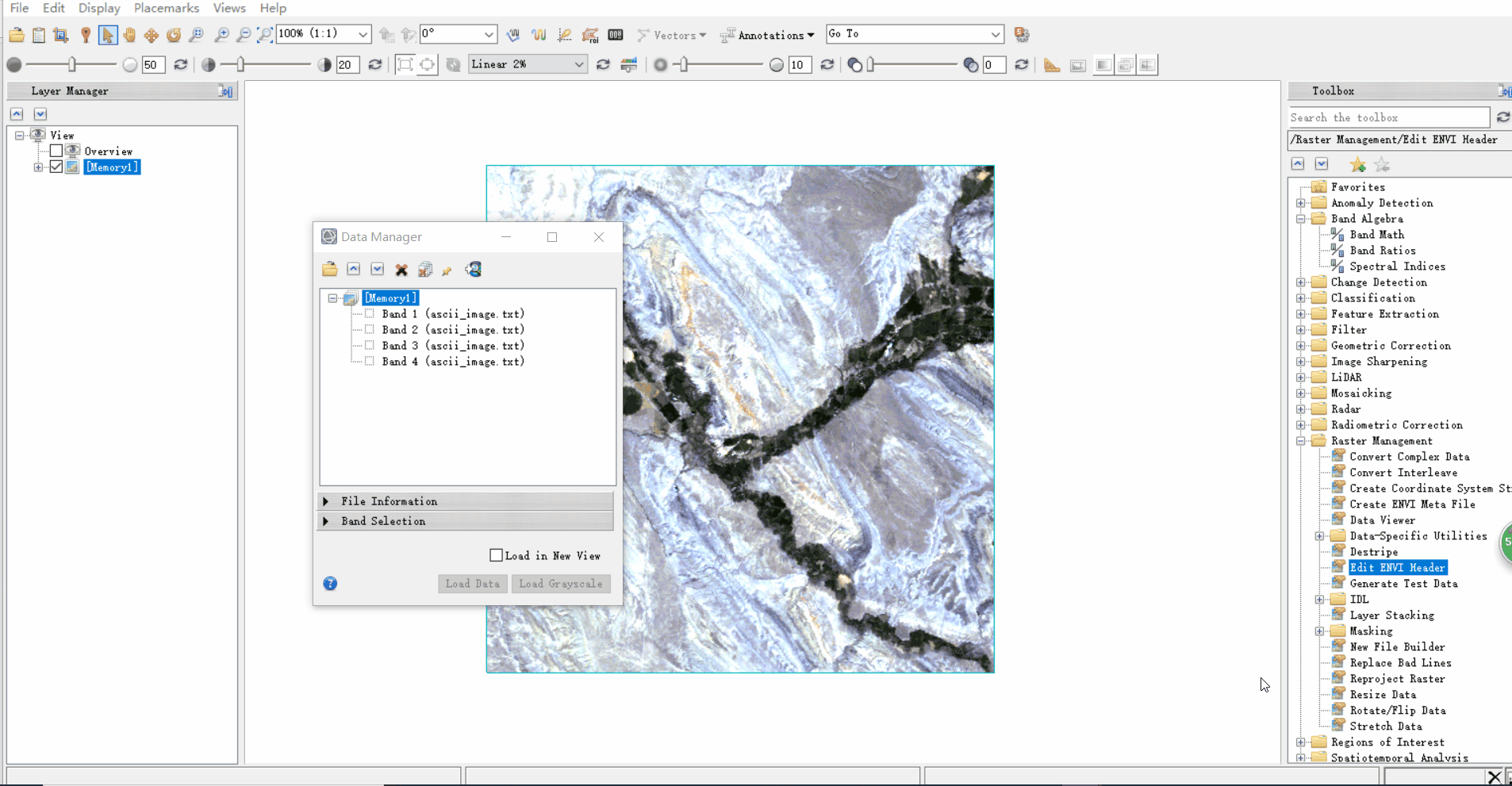This screenshot has height=786, width=1512.
Task: Toggle the Overview layer checkbox
Action: (x=56, y=151)
